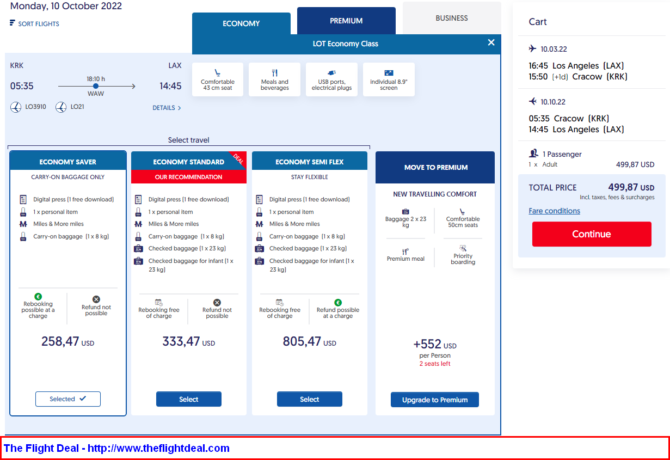
Task: Click Premium Baggage 2 x 23 kg icon
Action: (x=406, y=211)
